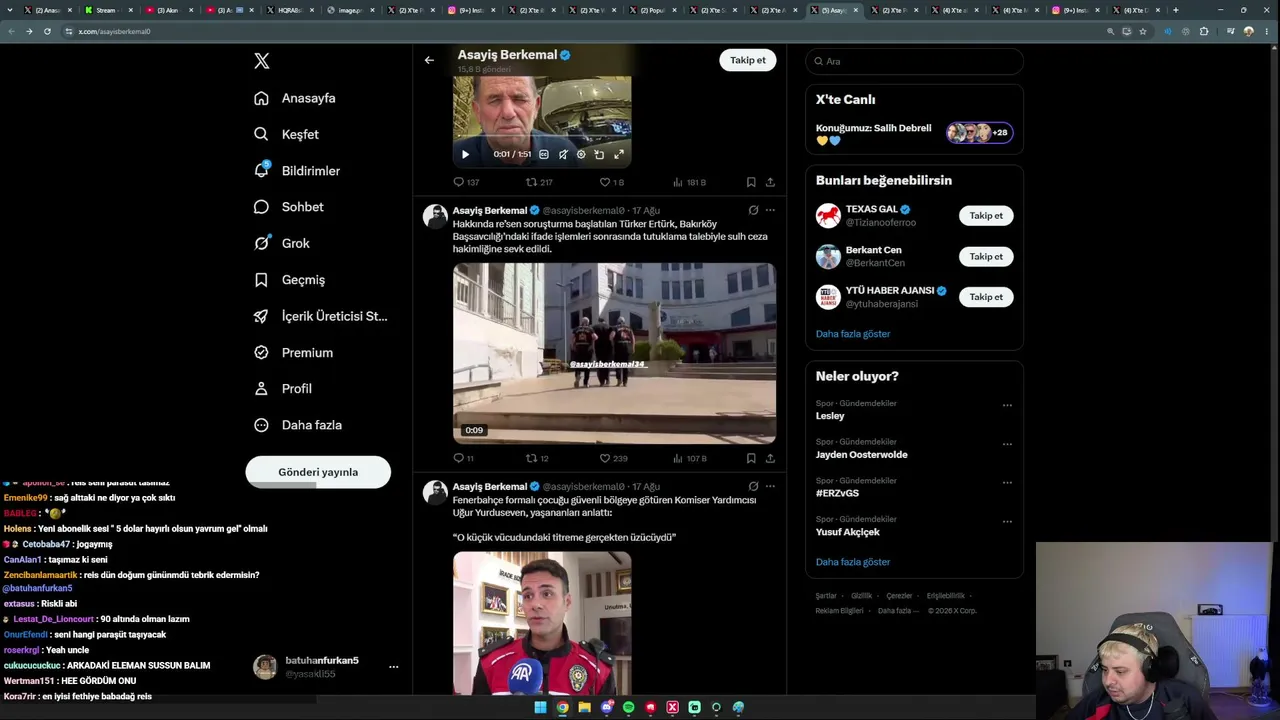Open Spotify from the taskbar
This screenshot has width=1280, height=720.
click(628, 707)
